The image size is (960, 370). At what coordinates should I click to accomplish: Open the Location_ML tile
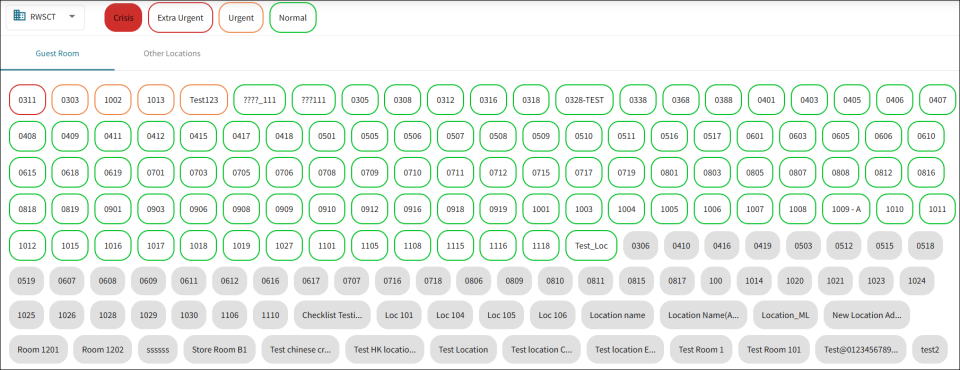click(785, 315)
